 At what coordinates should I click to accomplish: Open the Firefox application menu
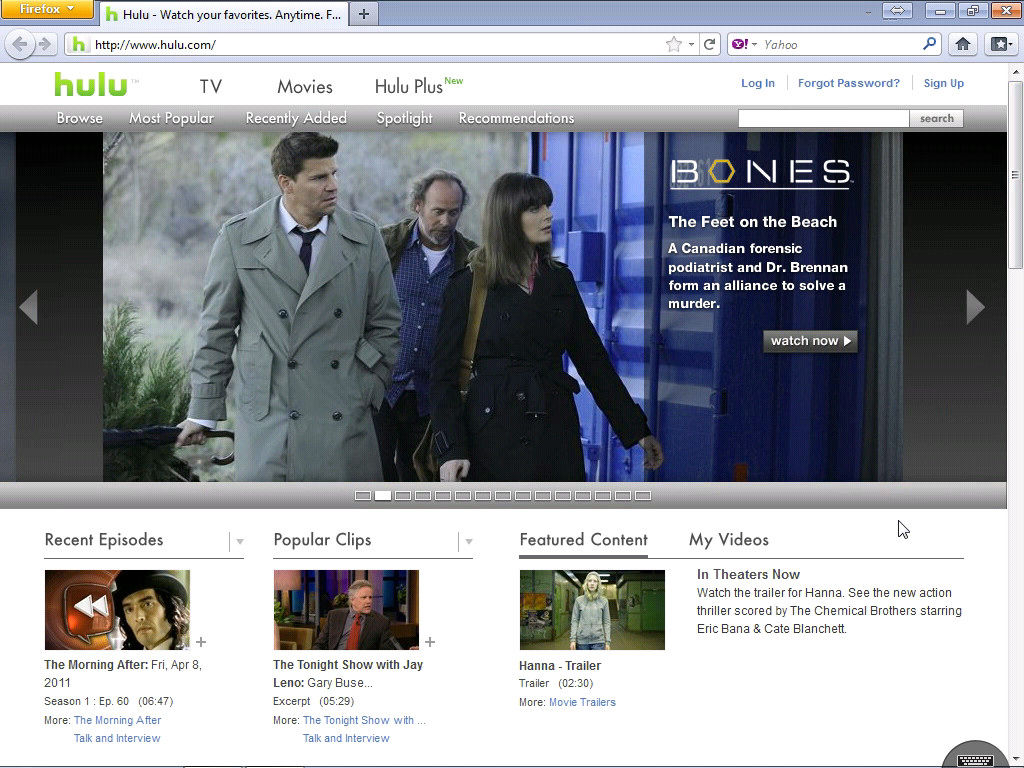tap(47, 9)
